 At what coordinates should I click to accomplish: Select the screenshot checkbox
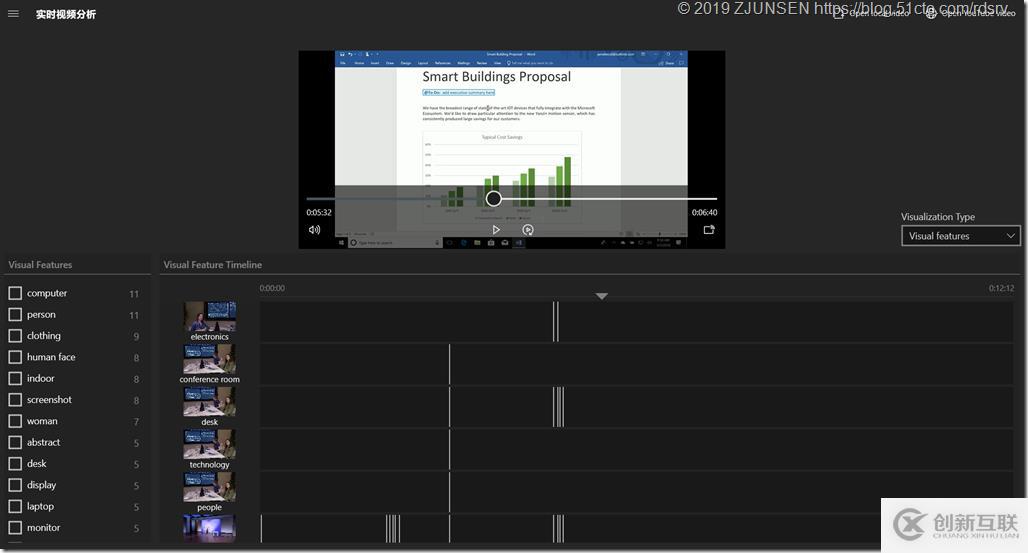[15, 399]
